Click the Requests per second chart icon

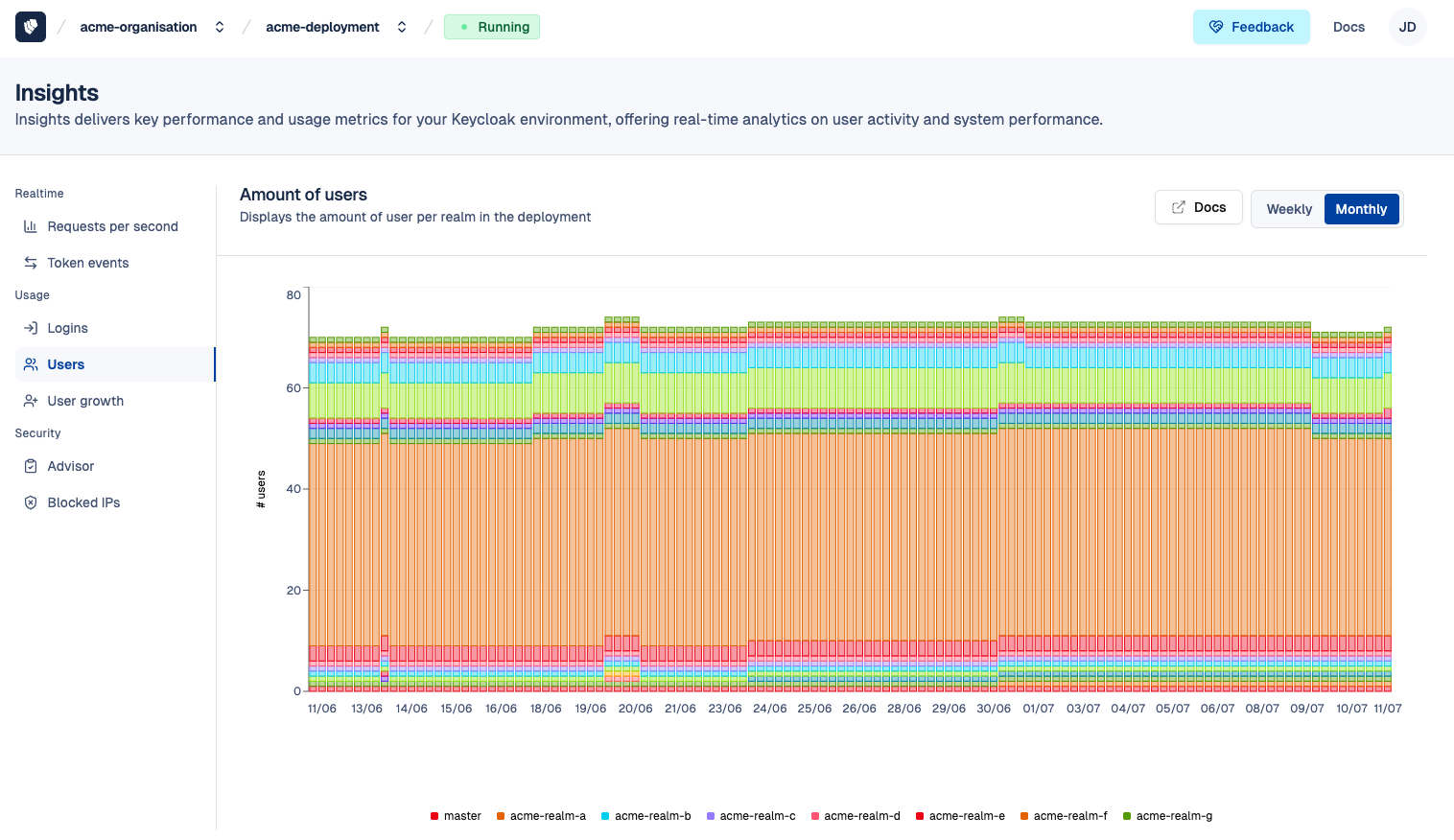31,226
